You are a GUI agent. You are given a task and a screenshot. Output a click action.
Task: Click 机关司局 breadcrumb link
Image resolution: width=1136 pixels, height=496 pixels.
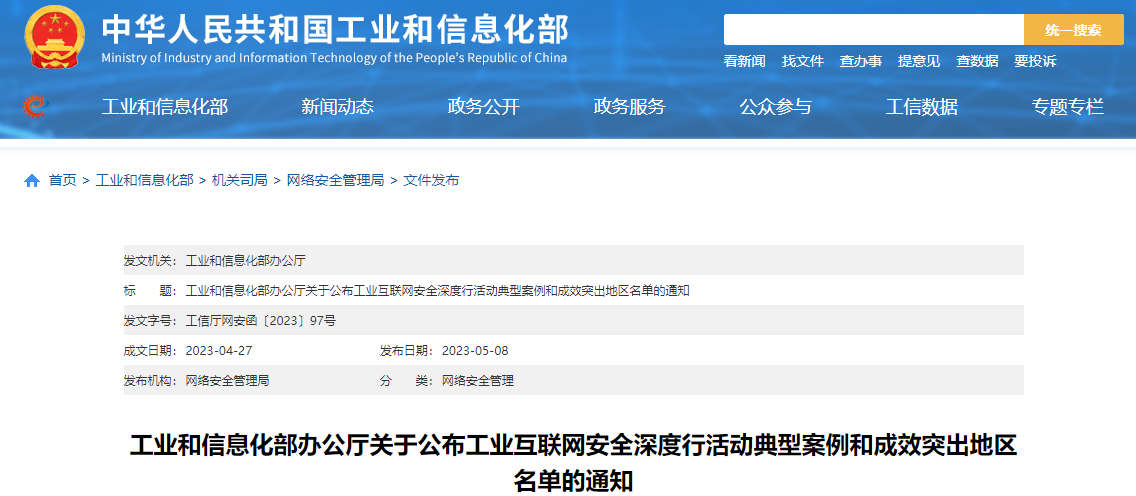coord(240,180)
